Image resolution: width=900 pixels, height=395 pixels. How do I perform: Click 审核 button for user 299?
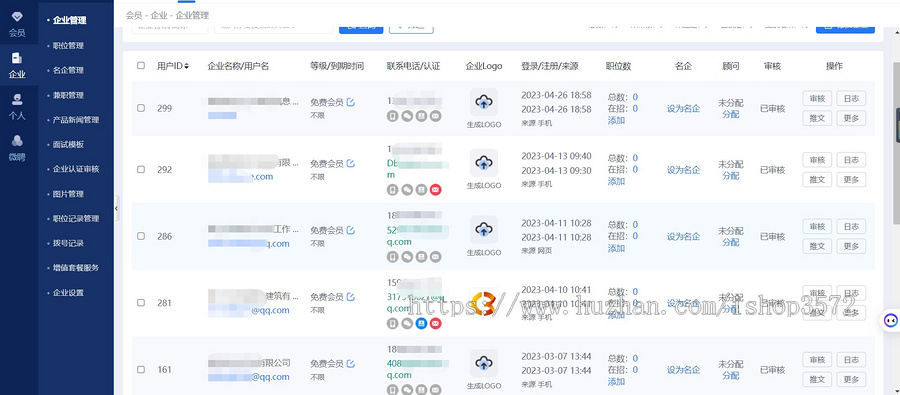[817, 99]
